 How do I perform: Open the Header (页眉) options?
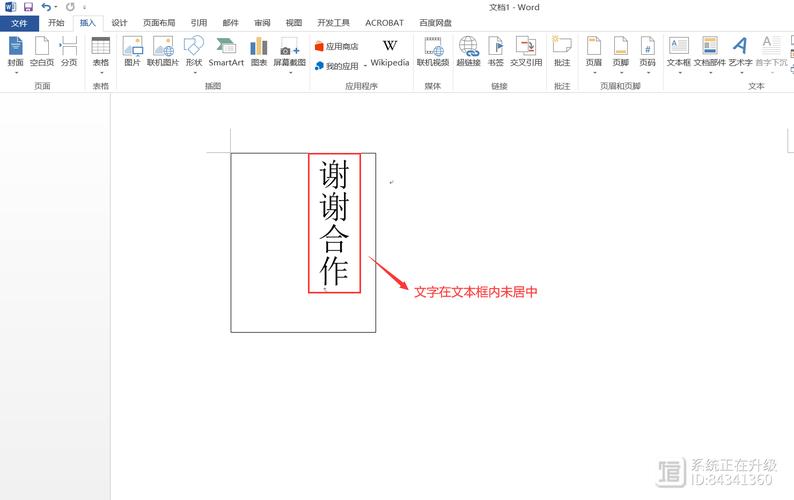(x=593, y=52)
